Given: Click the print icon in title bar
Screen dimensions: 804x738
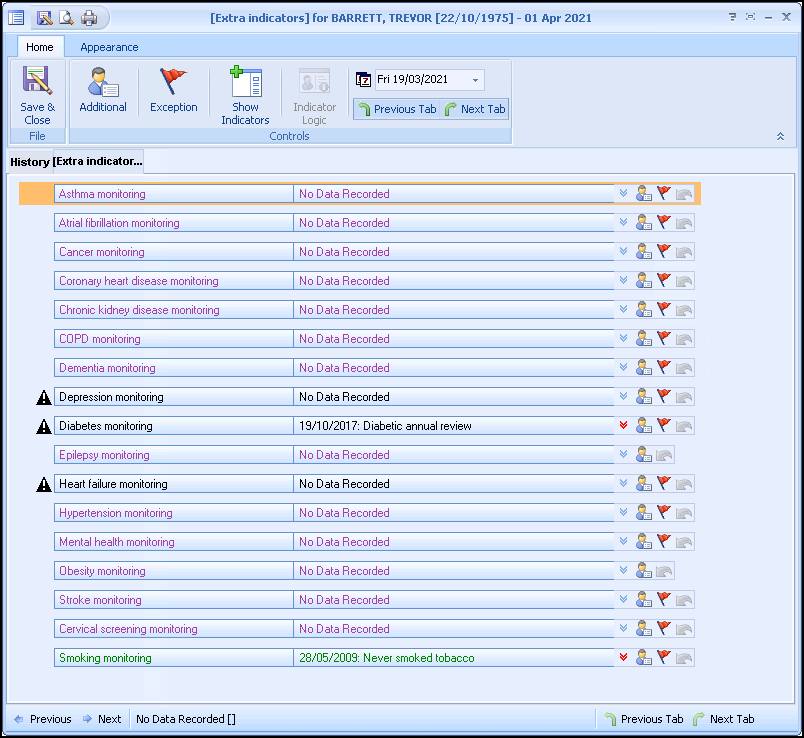Looking at the screenshot, I should [89, 17].
